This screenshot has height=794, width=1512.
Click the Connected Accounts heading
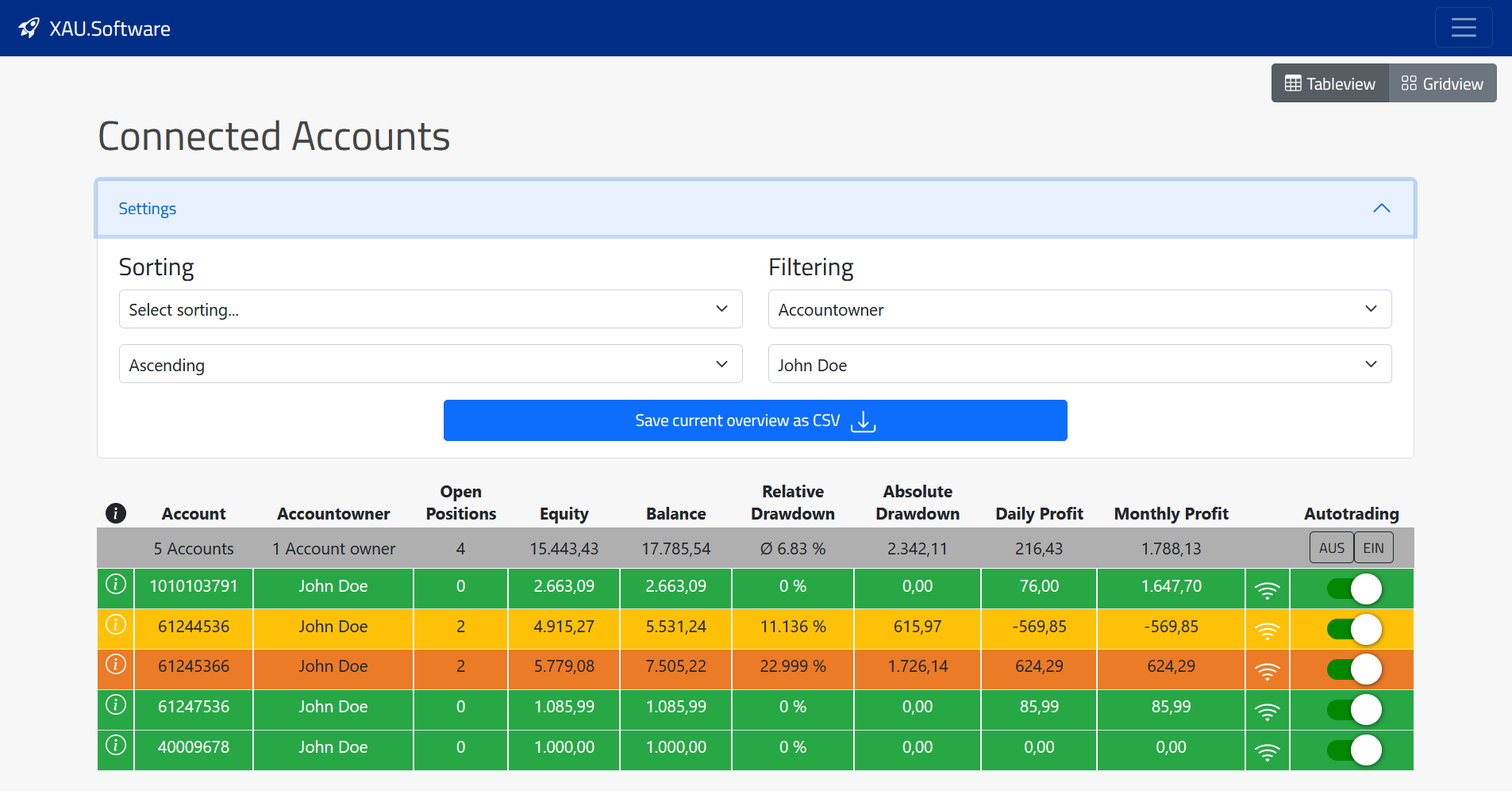274,136
